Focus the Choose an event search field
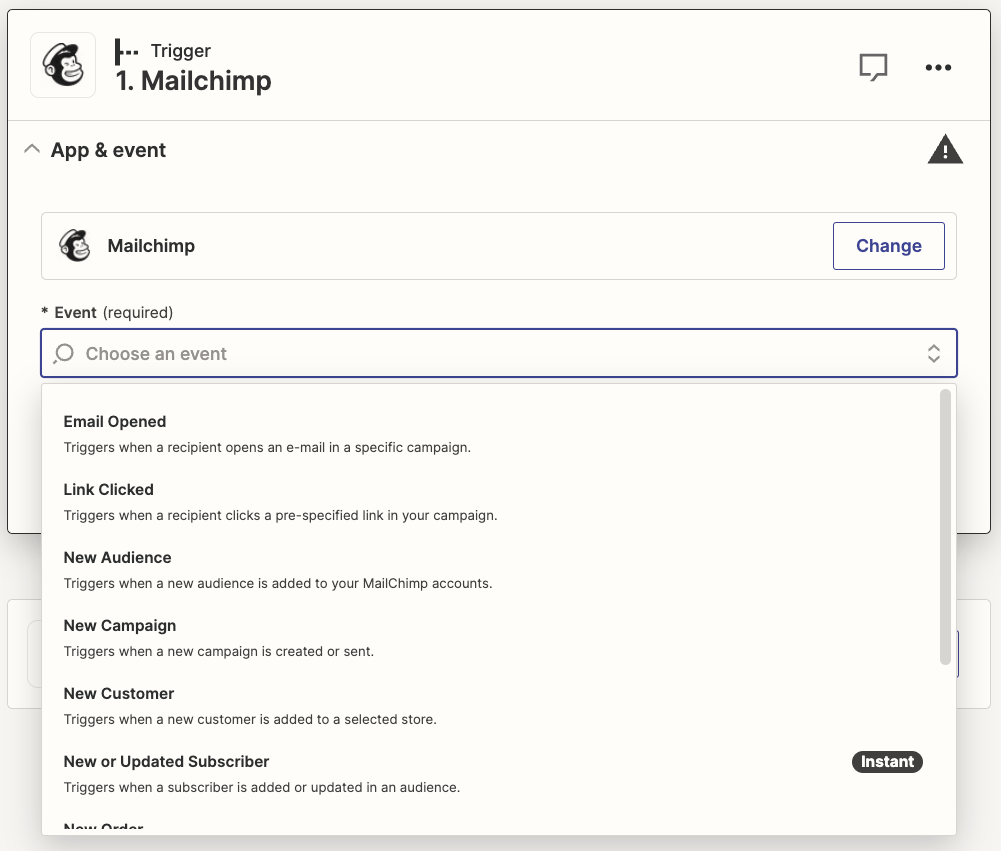The height and width of the screenshot is (851, 1001). point(499,353)
